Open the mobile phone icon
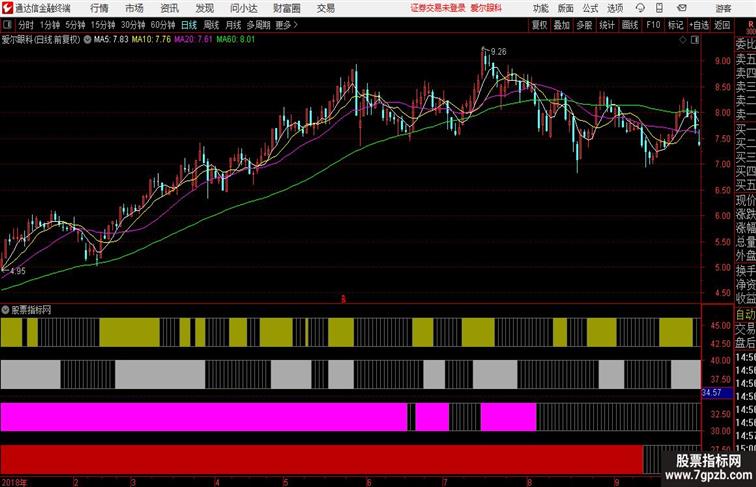The image size is (756, 487). [659, 8]
